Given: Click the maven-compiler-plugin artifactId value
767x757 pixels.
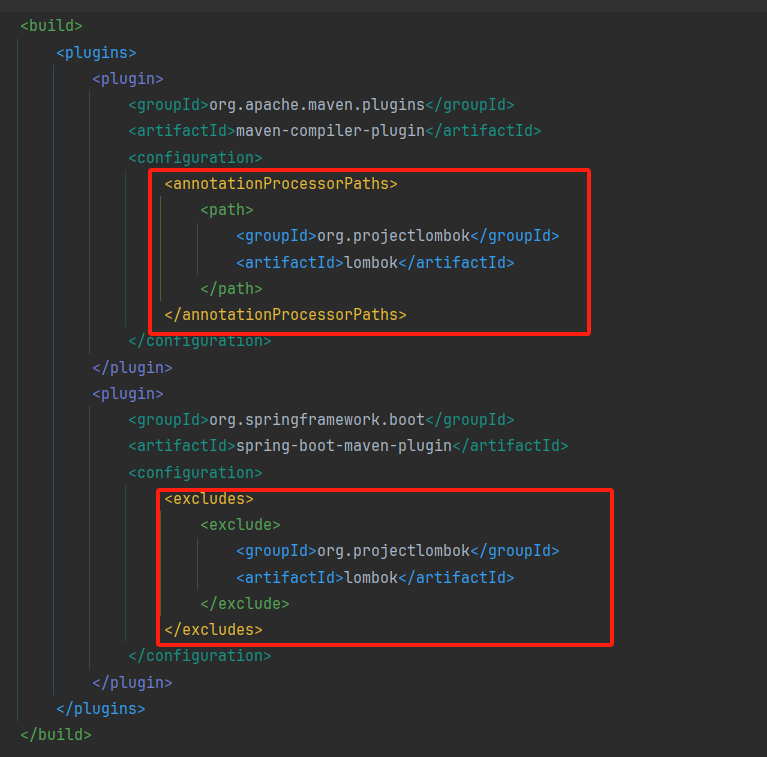Looking at the screenshot, I should click(330, 131).
